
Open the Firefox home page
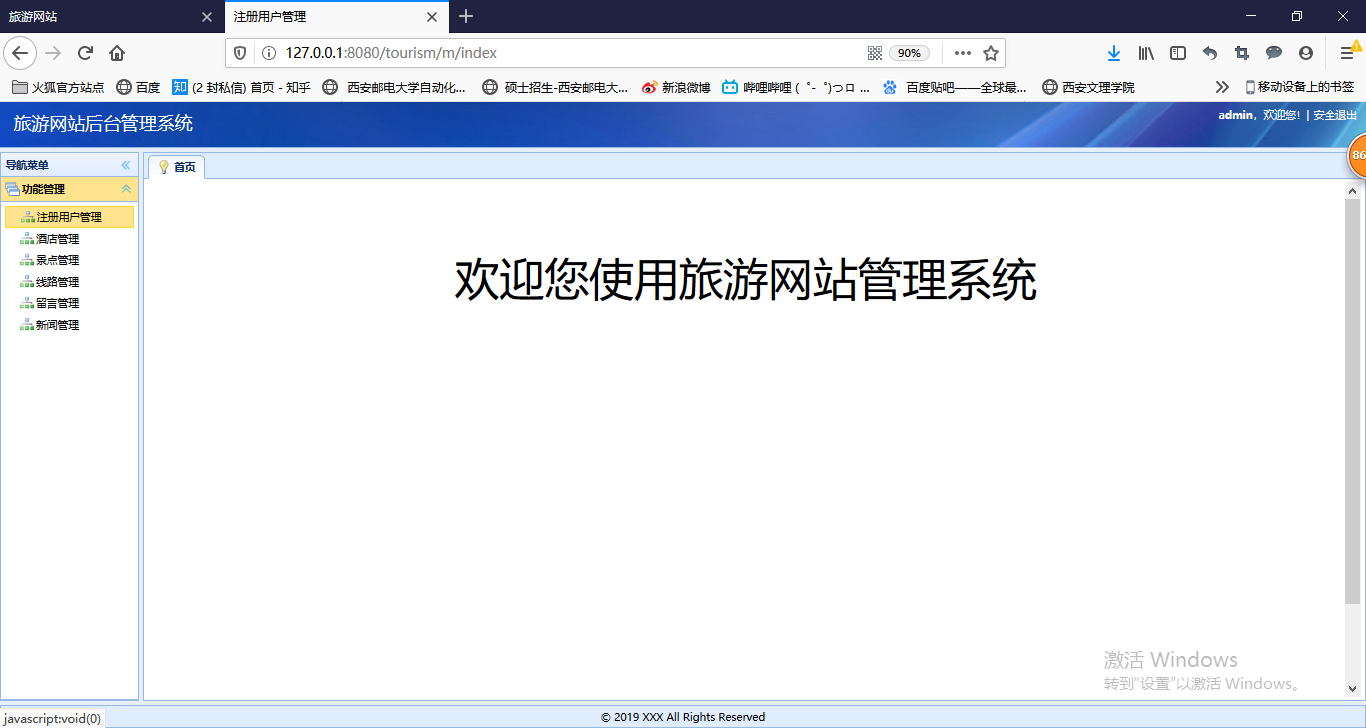tap(117, 53)
